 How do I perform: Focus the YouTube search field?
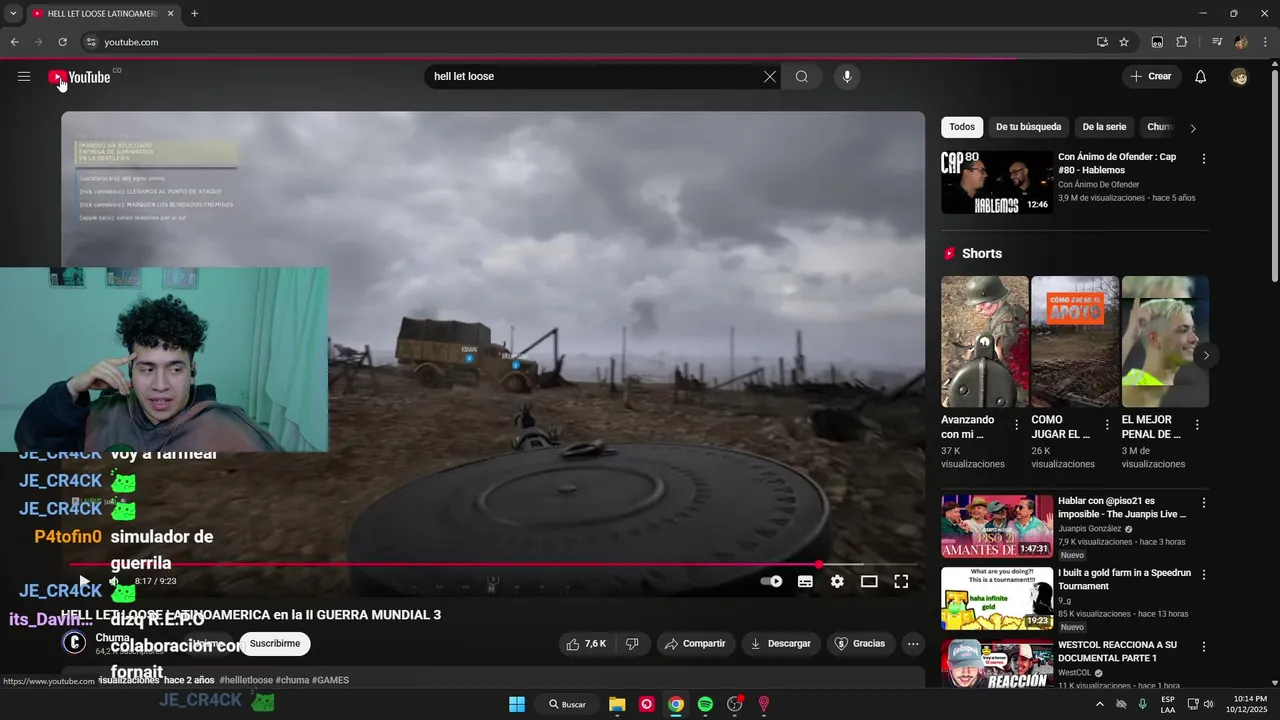(x=595, y=77)
